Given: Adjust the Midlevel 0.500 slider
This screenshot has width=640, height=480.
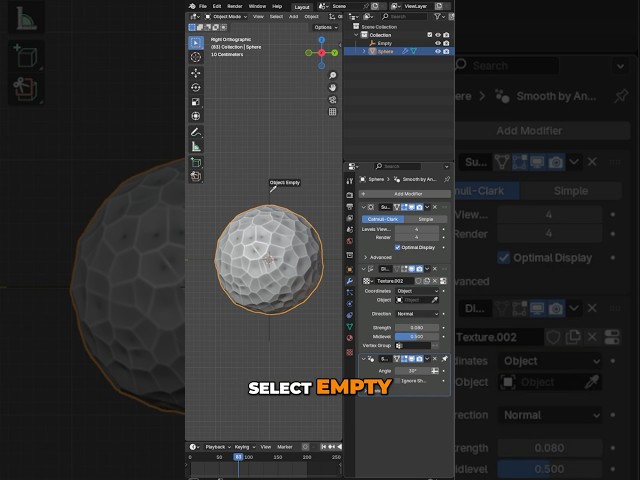Looking at the screenshot, I should (x=417, y=337).
